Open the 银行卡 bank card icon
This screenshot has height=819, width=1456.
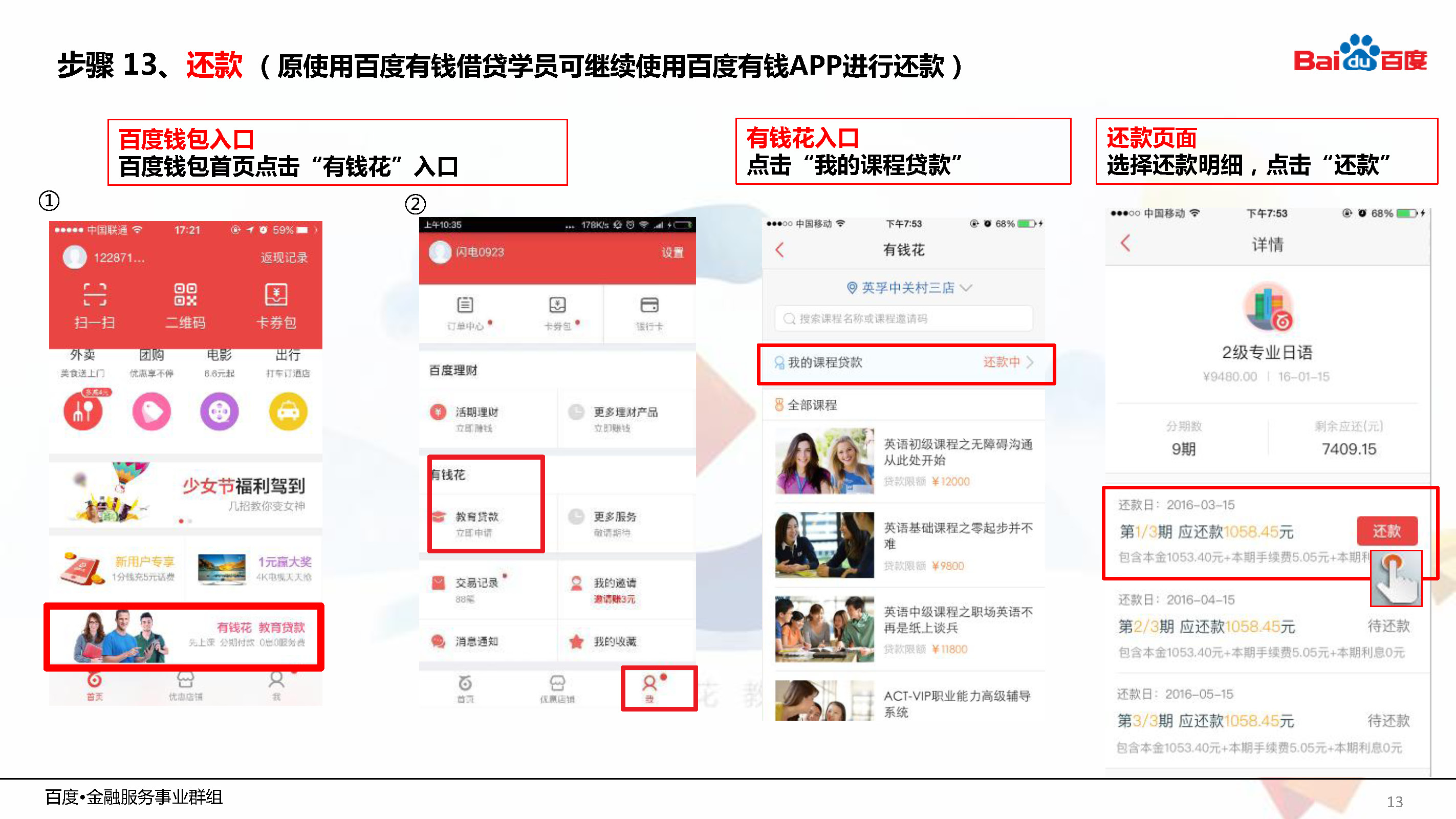[x=649, y=306]
